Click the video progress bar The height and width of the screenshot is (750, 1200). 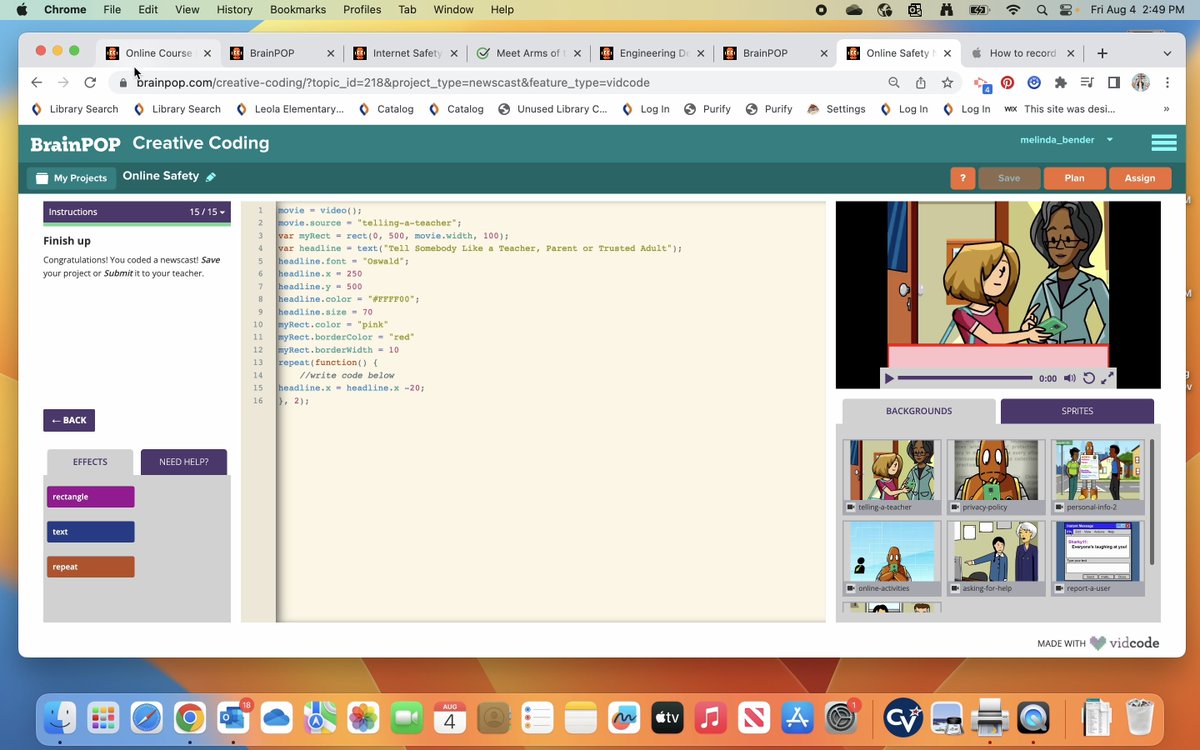pyautogui.click(x=965, y=378)
